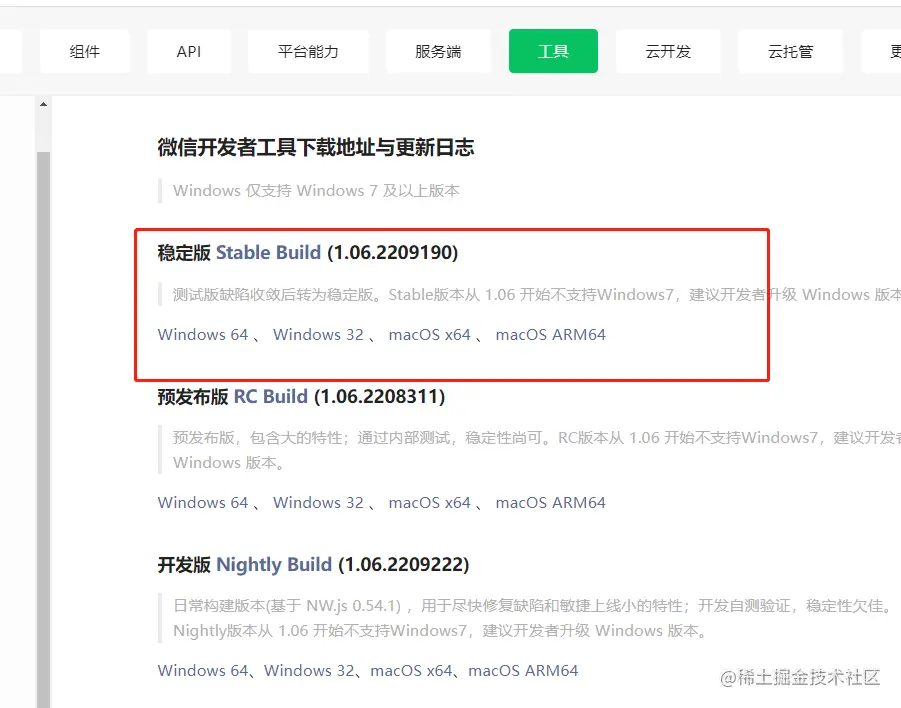Click the page title 微信开发者工具下载地址与更新日志
This screenshot has width=901, height=708.
click(x=315, y=148)
